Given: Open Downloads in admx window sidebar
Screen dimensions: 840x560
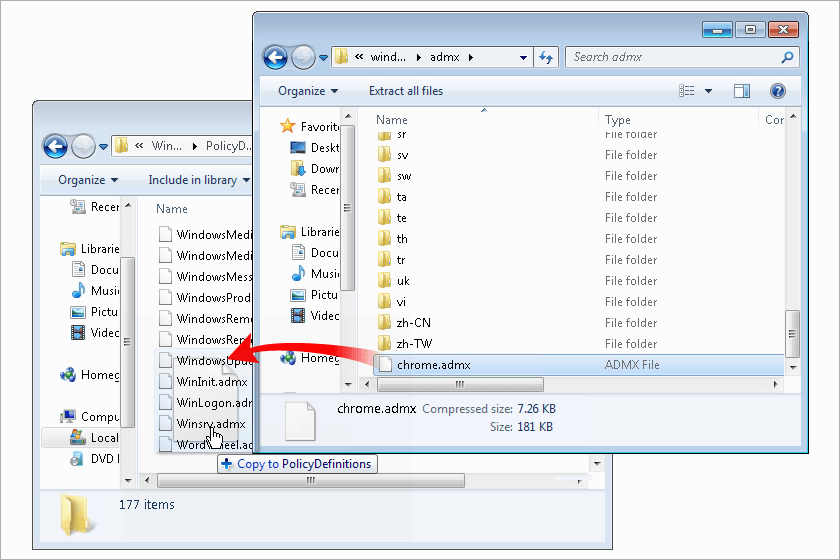Looking at the screenshot, I should click(x=315, y=169).
